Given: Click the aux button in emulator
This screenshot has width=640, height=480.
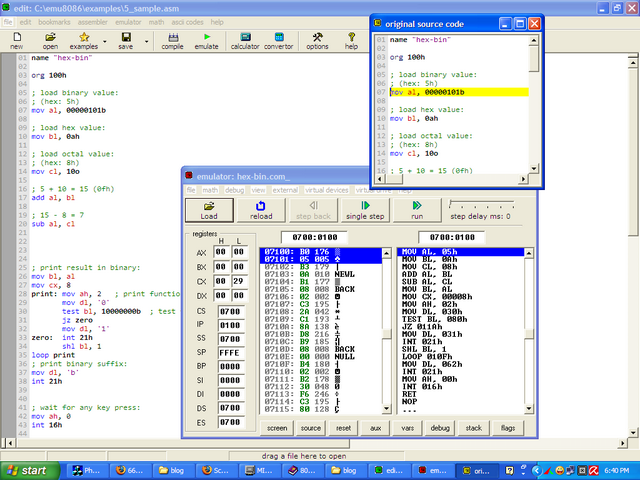Looking at the screenshot, I should pos(376,428).
